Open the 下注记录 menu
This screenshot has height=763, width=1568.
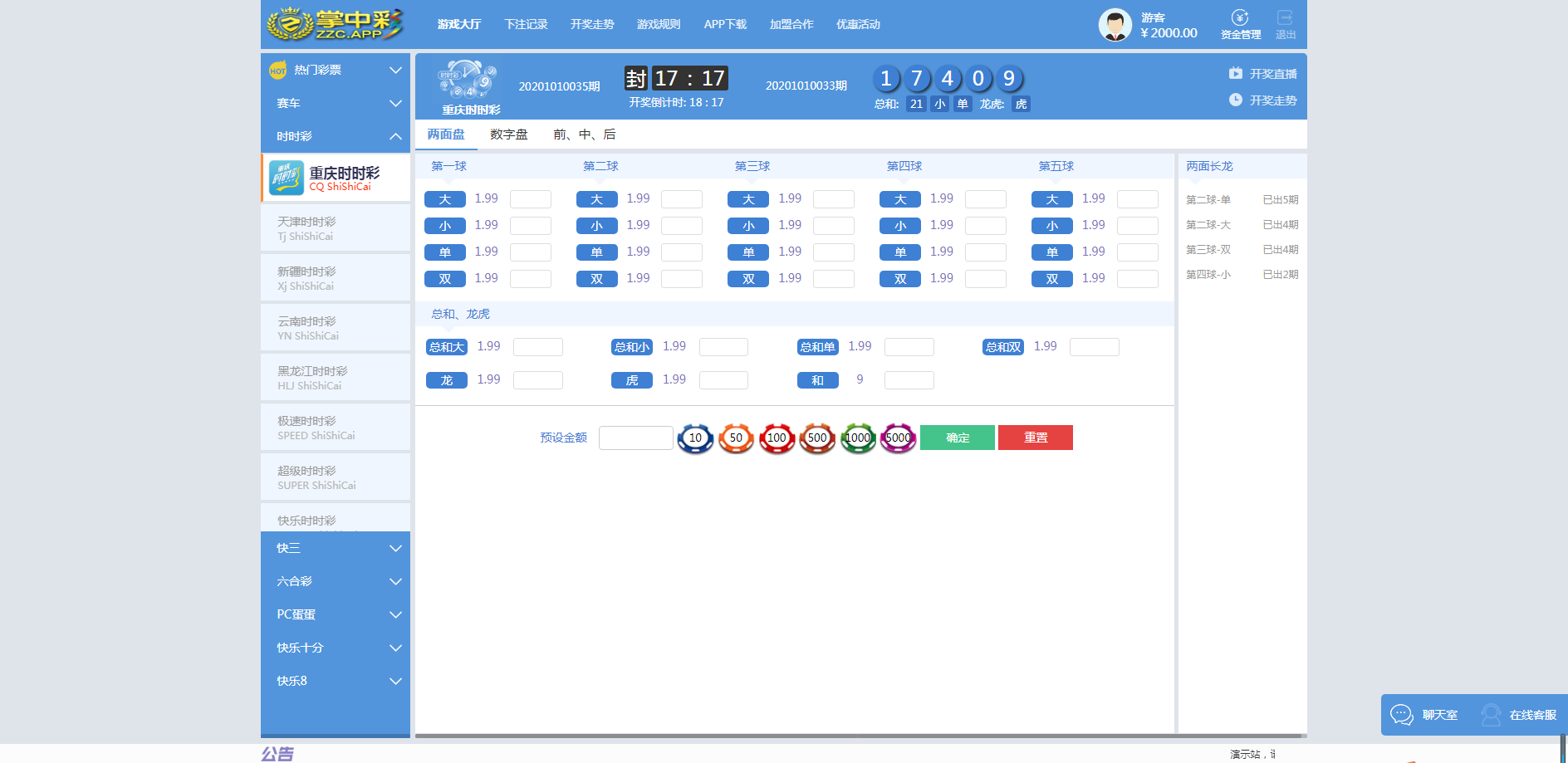[526, 24]
